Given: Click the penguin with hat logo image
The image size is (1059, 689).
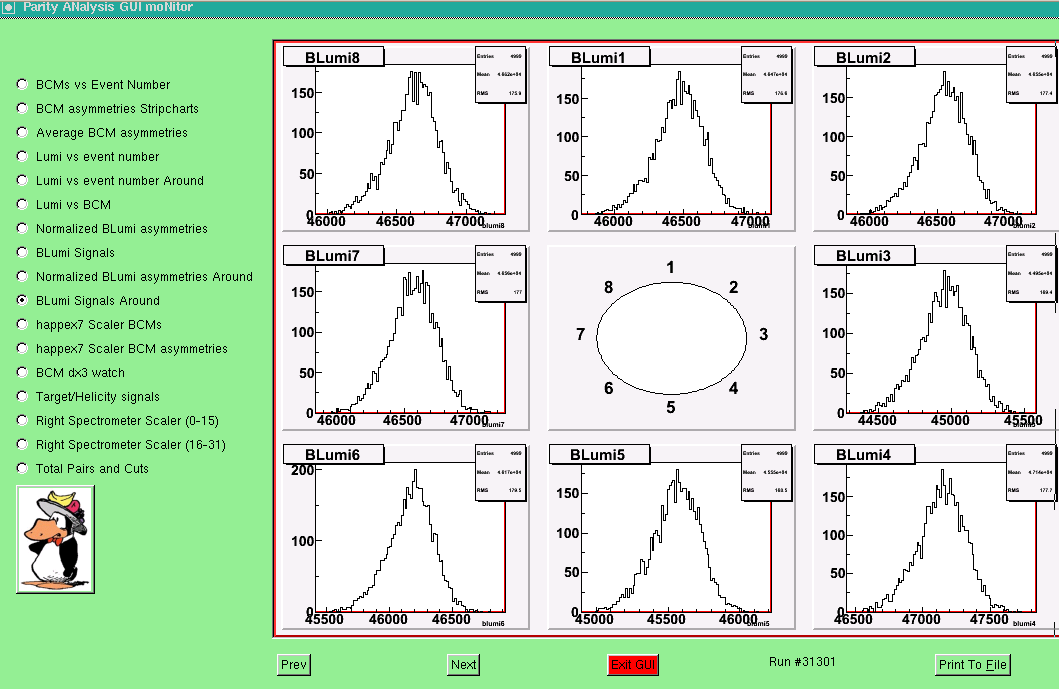Looking at the screenshot, I should point(55,539).
